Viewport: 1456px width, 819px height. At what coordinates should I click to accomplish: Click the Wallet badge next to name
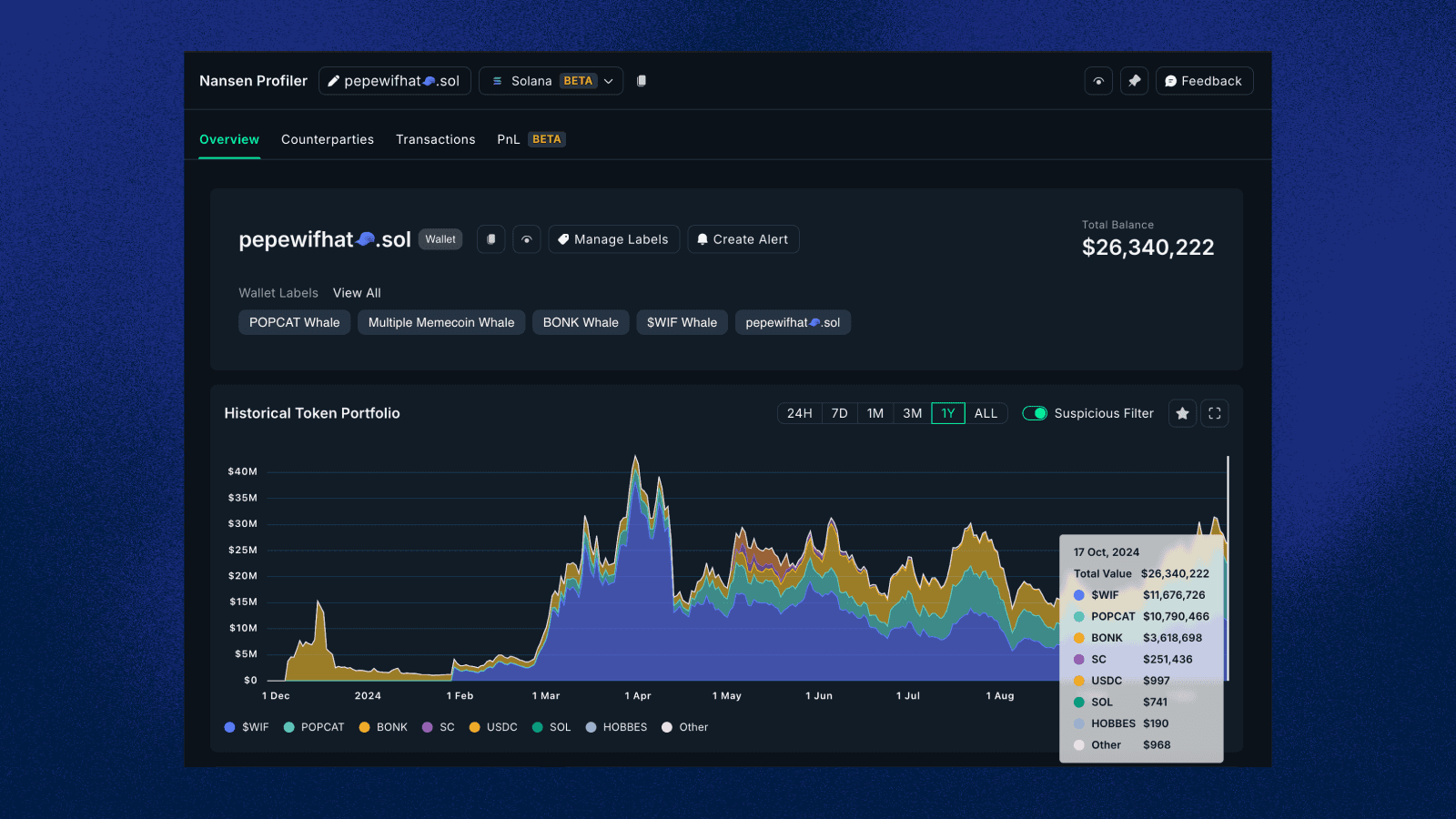440,239
